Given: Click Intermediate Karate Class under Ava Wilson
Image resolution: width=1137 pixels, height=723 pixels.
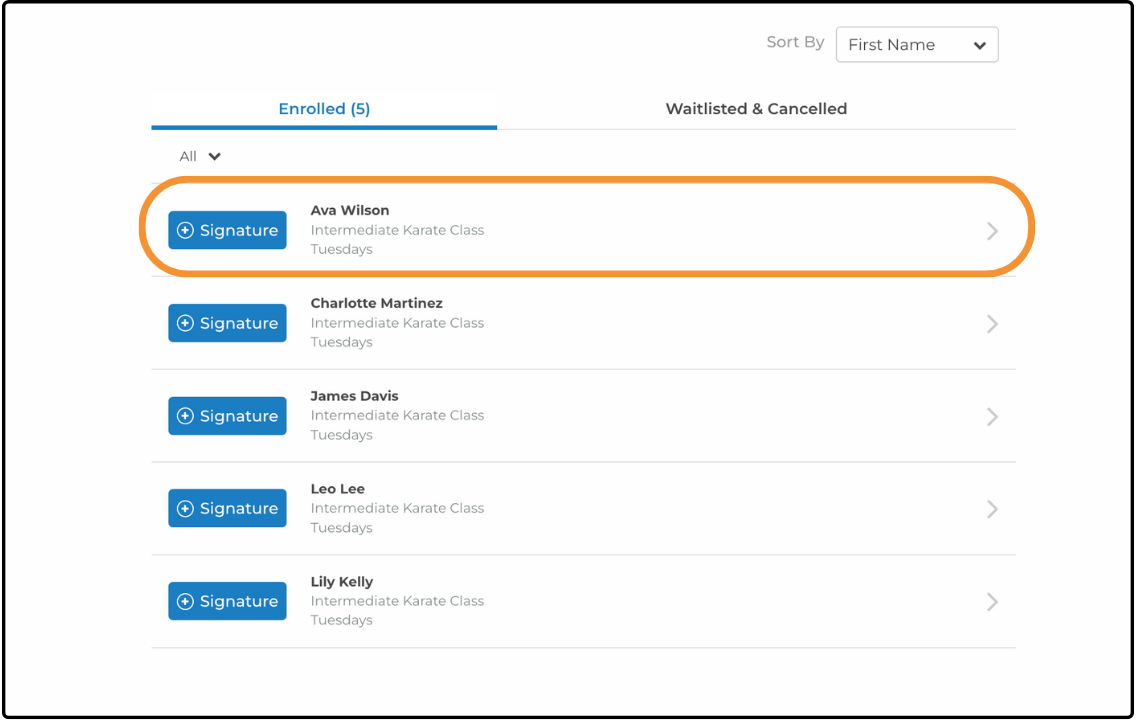Looking at the screenshot, I should [x=397, y=230].
